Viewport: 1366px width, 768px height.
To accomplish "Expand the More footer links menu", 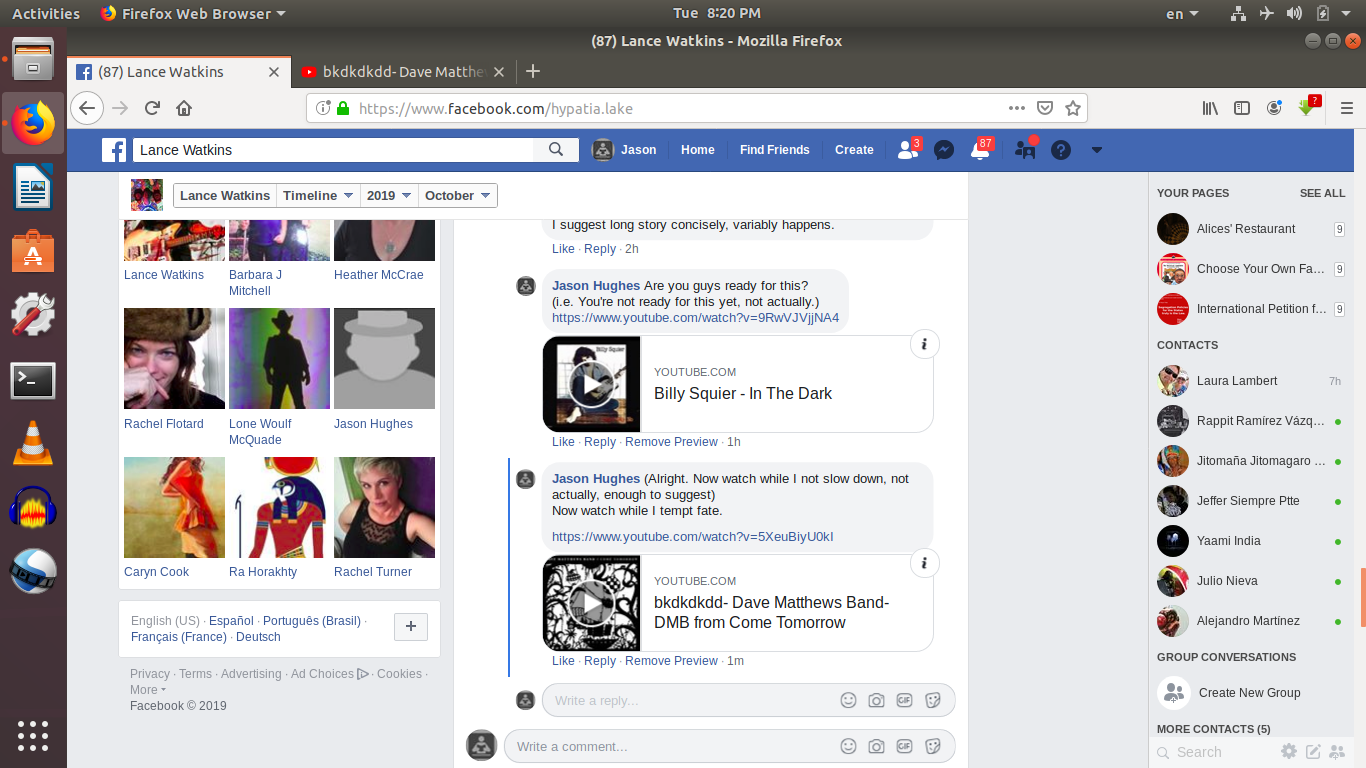I will click(x=148, y=690).
